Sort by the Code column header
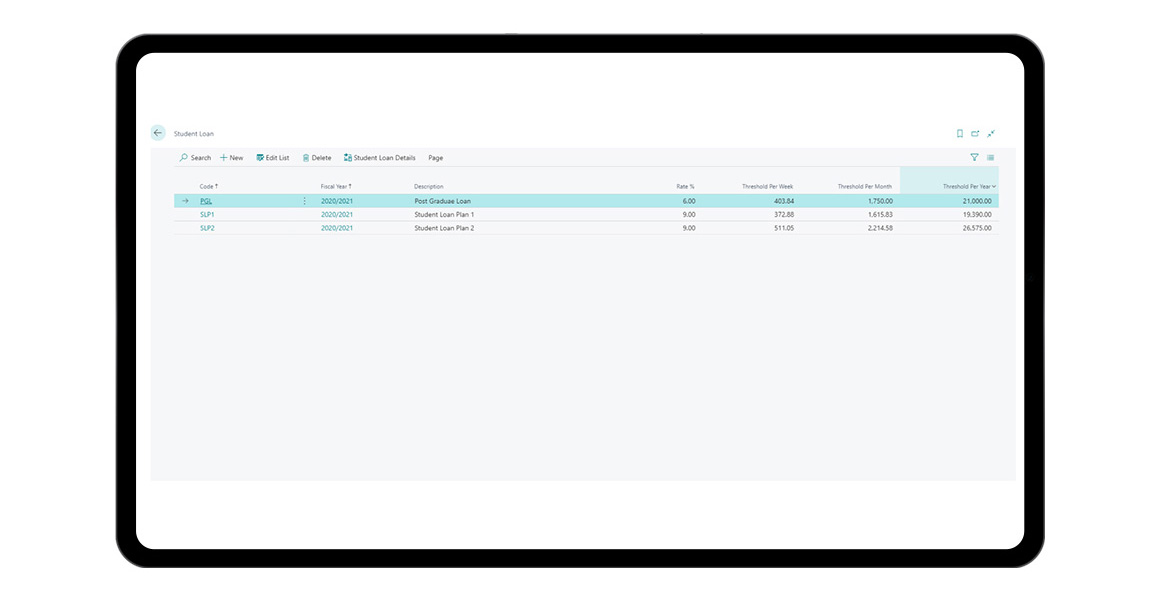The height and width of the screenshot is (600, 1160). 208,187
